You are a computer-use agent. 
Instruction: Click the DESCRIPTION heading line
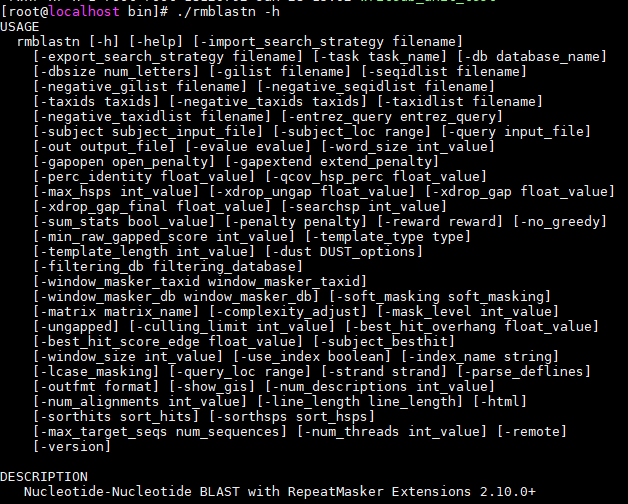pyautogui.click(x=44, y=477)
